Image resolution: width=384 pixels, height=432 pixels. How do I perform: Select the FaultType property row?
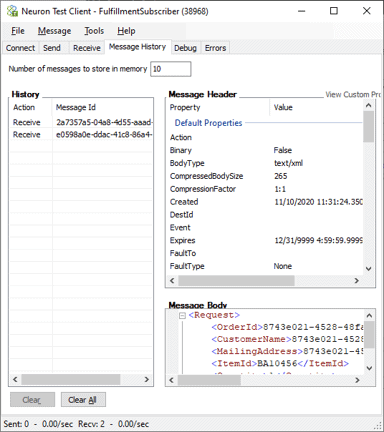coord(265,266)
